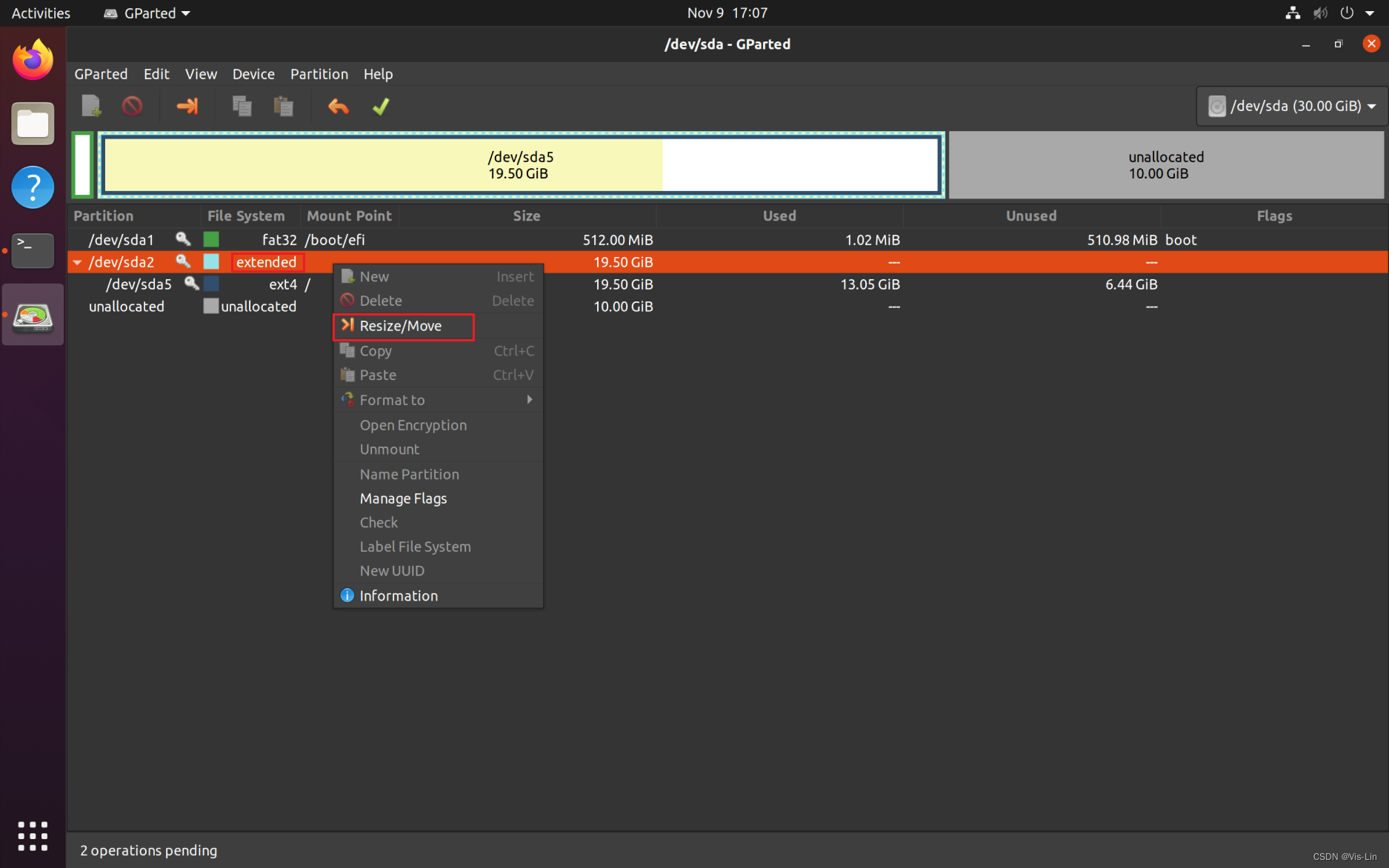Click cyan extended color square for sda2
1389x868 pixels.
pos(211,261)
